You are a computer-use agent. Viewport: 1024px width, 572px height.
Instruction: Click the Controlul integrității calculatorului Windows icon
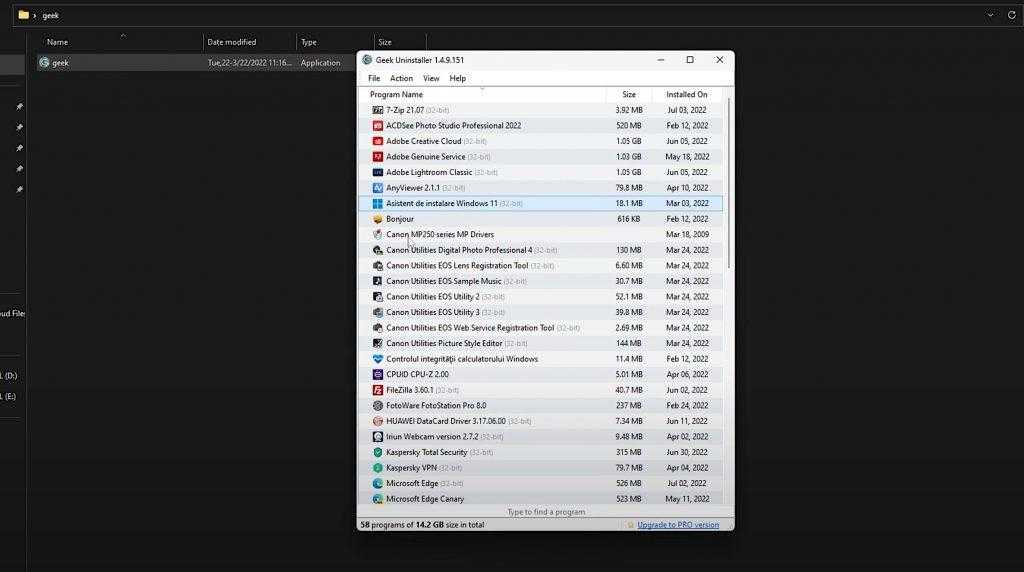(x=377, y=359)
